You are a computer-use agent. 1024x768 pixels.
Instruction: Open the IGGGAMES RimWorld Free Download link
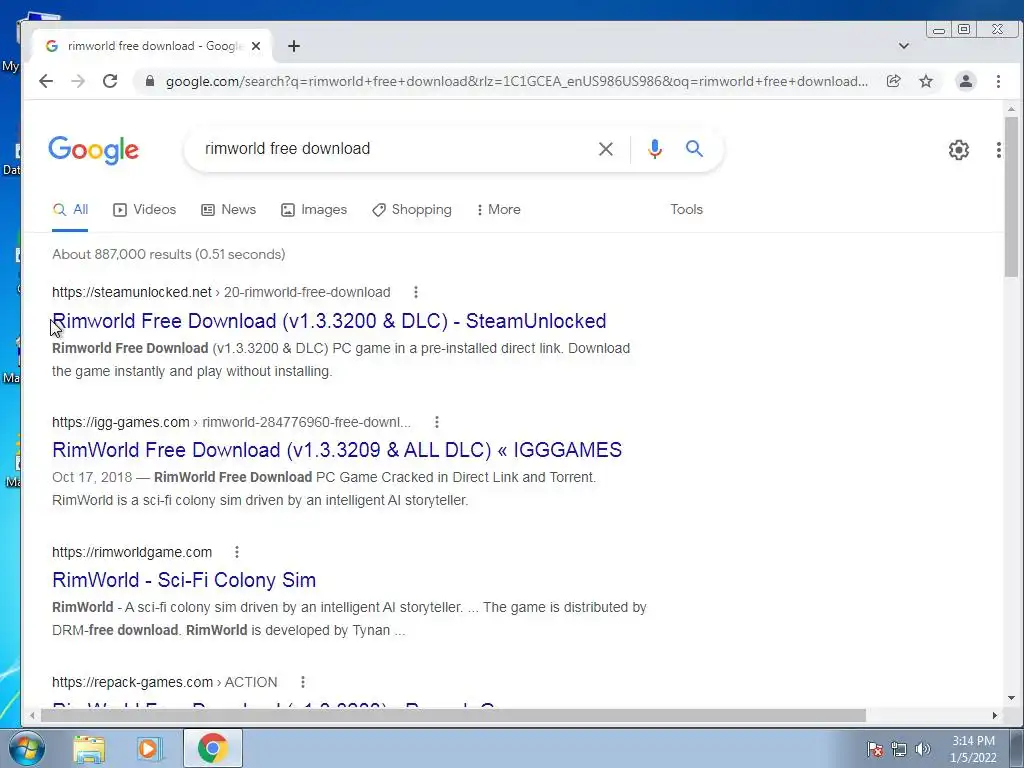tap(337, 450)
